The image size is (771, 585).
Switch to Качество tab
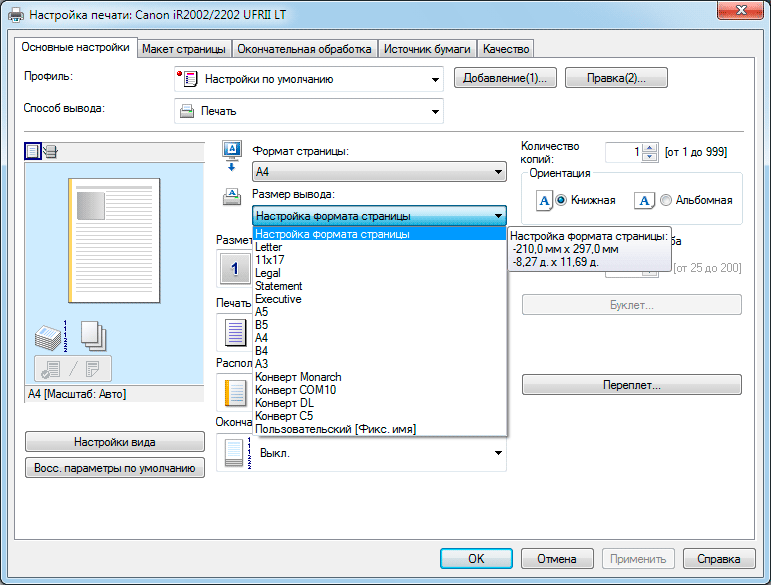[506, 49]
